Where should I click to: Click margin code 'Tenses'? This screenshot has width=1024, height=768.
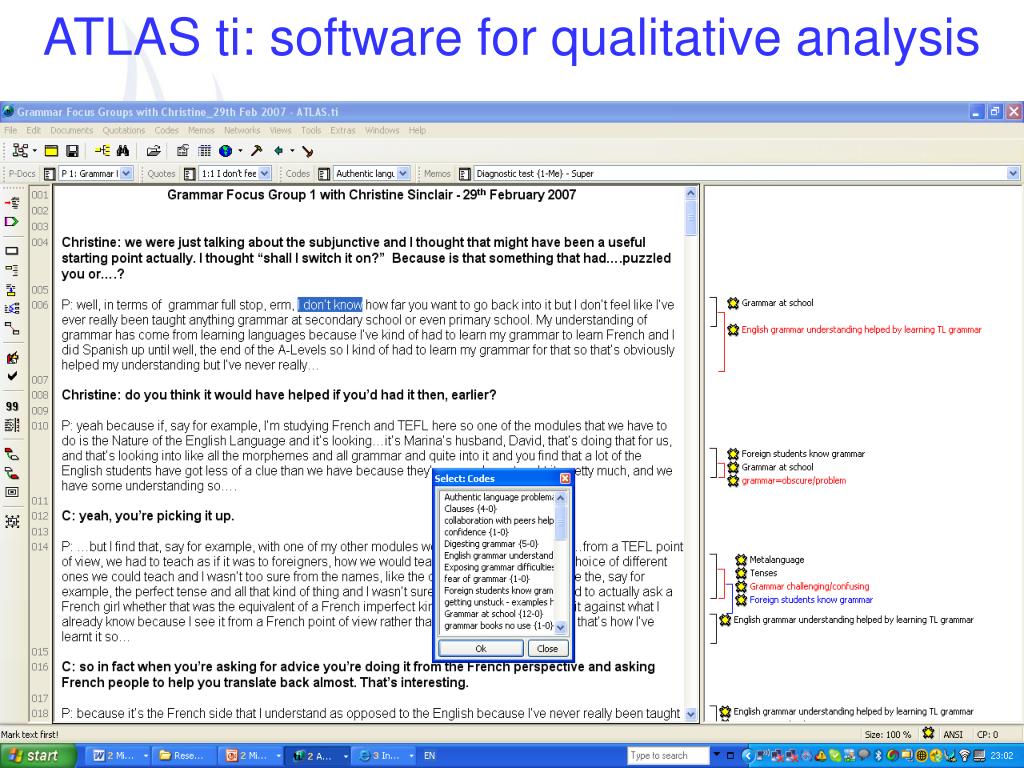click(x=763, y=573)
